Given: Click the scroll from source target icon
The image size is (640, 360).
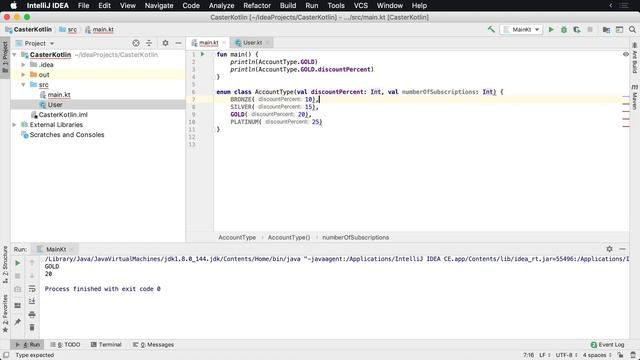Looking at the screenshot, I should [136, 43].
